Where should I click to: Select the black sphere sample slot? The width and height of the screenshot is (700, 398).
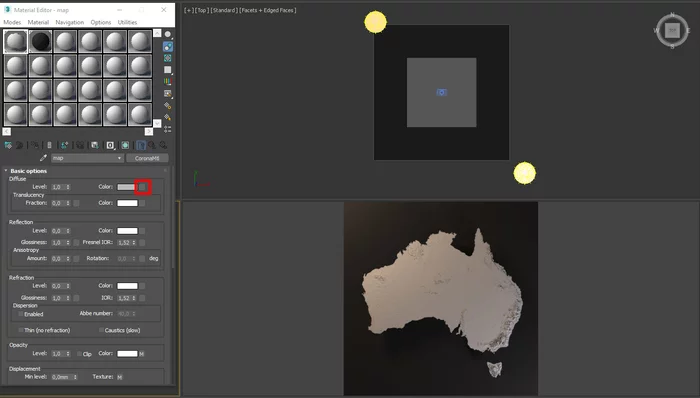tap(41, 41)
